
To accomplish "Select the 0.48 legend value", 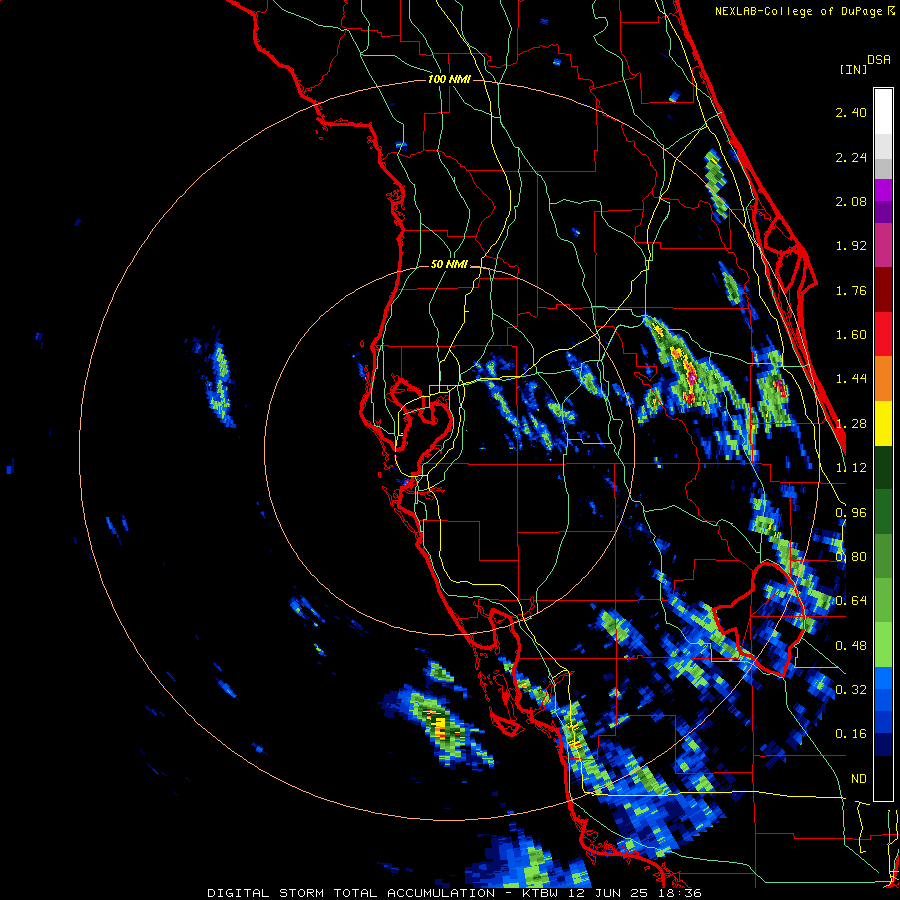I will 851,646.
